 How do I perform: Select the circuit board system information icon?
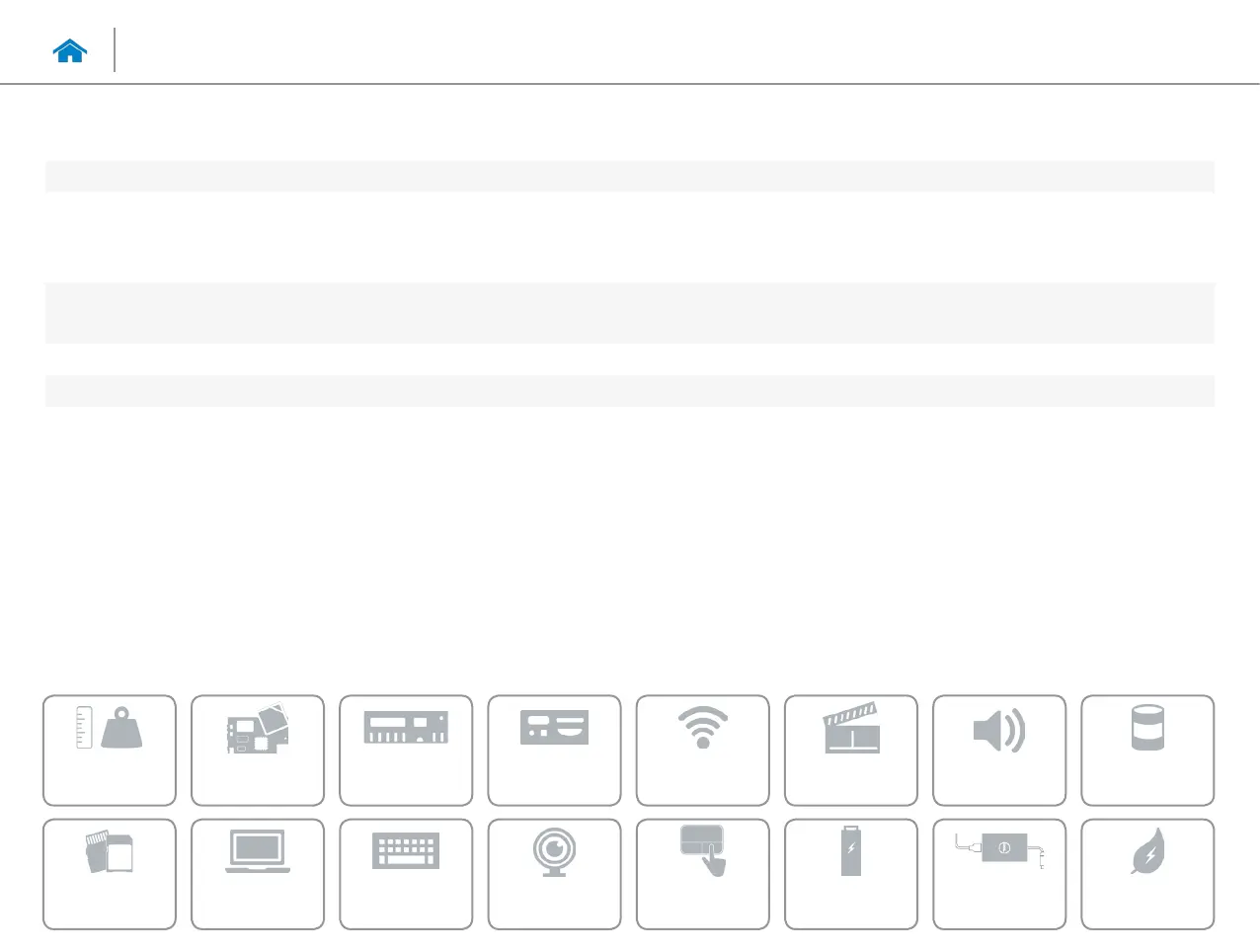(258, 751)
